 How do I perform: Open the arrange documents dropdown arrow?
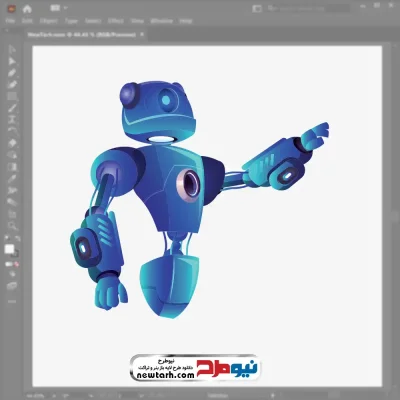click(x=66, y=8)
